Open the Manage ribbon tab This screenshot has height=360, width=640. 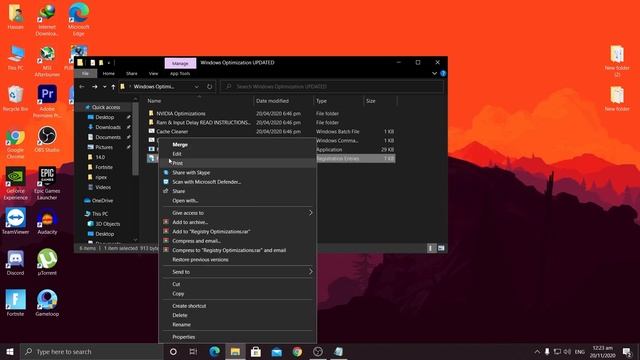pyautogui.click(x=180, y=63)
